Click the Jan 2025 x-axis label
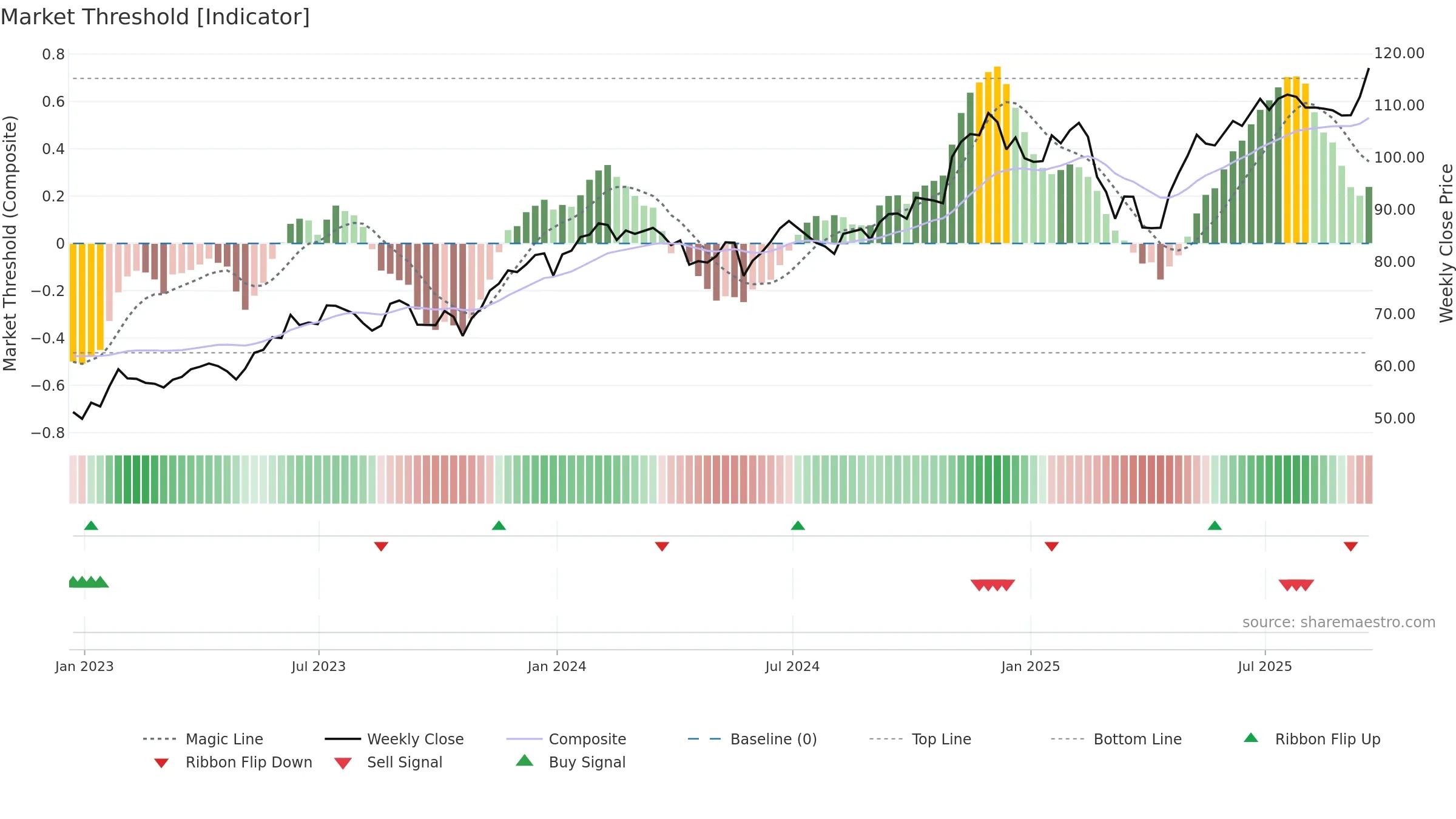Image resolution: width=1456 pixels, height=819 pixels. click(1031, 666)
